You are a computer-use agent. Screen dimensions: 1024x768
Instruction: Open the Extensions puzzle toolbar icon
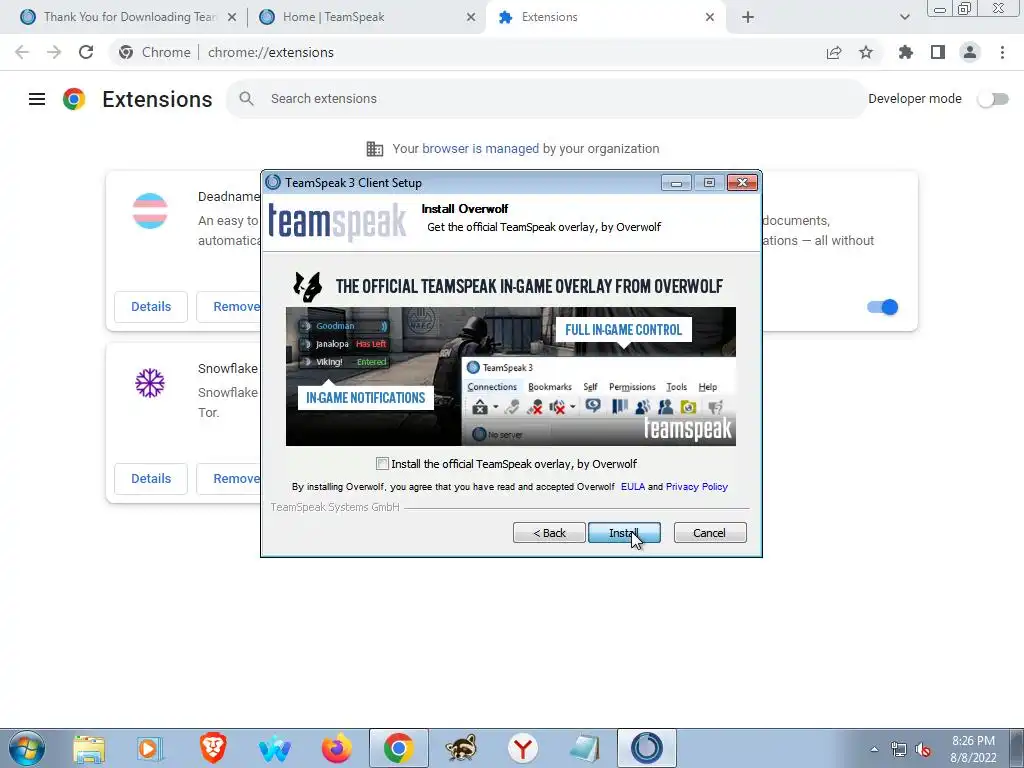tap(906, 52)
